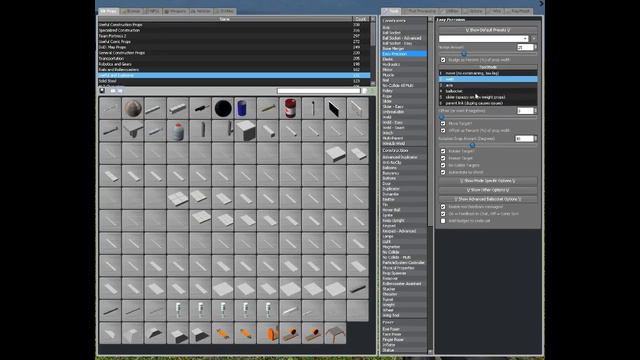The image size is (640, 360).
Task: Choose the Rollercoaster Assistant tool
Action: point(404,284)
